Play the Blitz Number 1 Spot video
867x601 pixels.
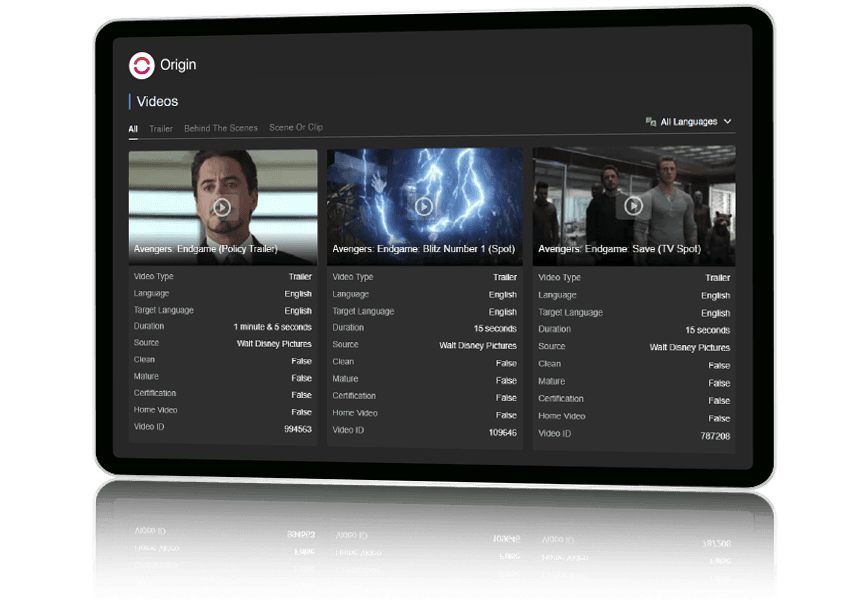424,206
